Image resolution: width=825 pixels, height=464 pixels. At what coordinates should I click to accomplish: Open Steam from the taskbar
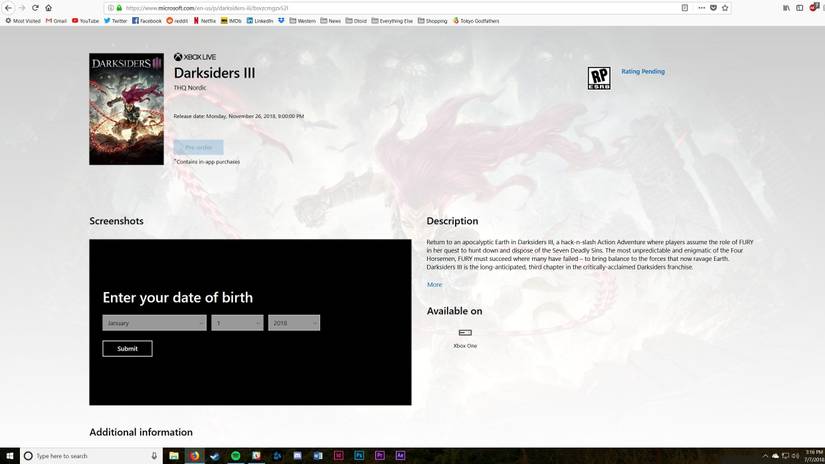[215, 456]
